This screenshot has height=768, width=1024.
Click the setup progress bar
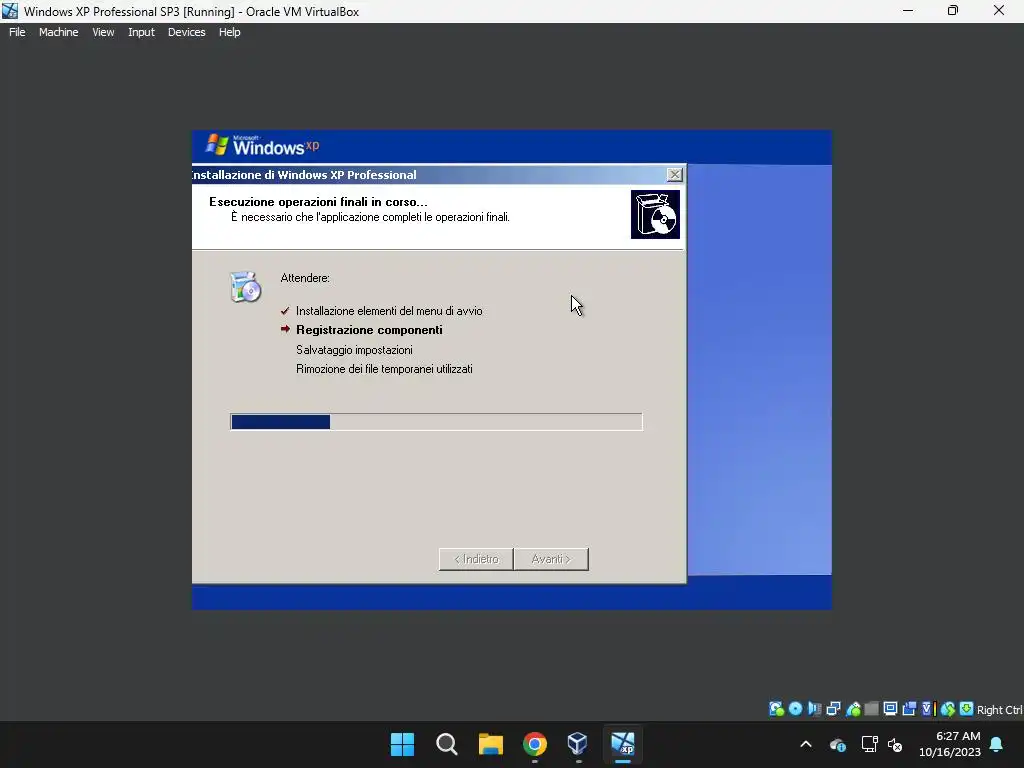pyautogui.click(x=436, y=422)
